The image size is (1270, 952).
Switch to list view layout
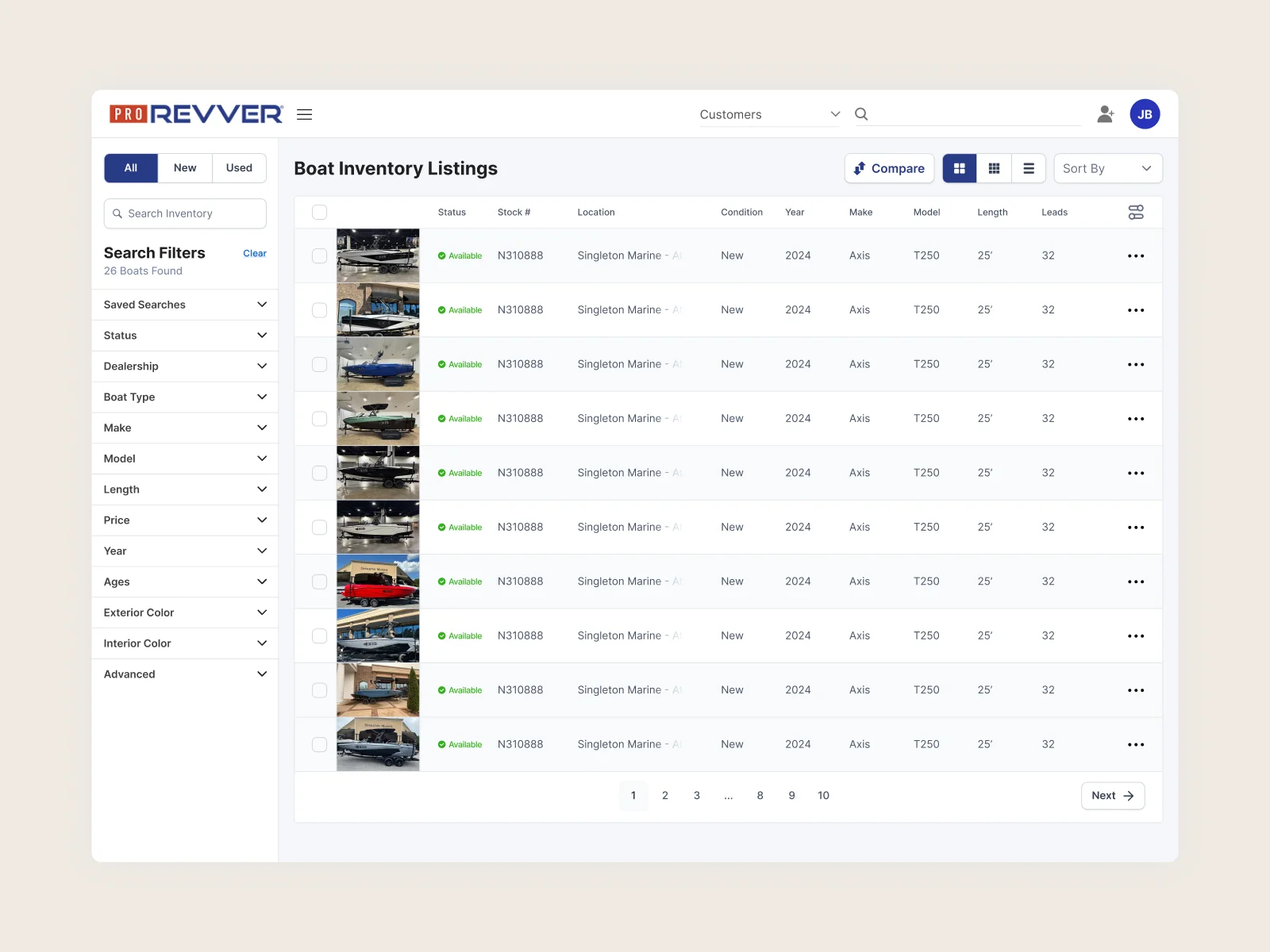[1029, 168]
